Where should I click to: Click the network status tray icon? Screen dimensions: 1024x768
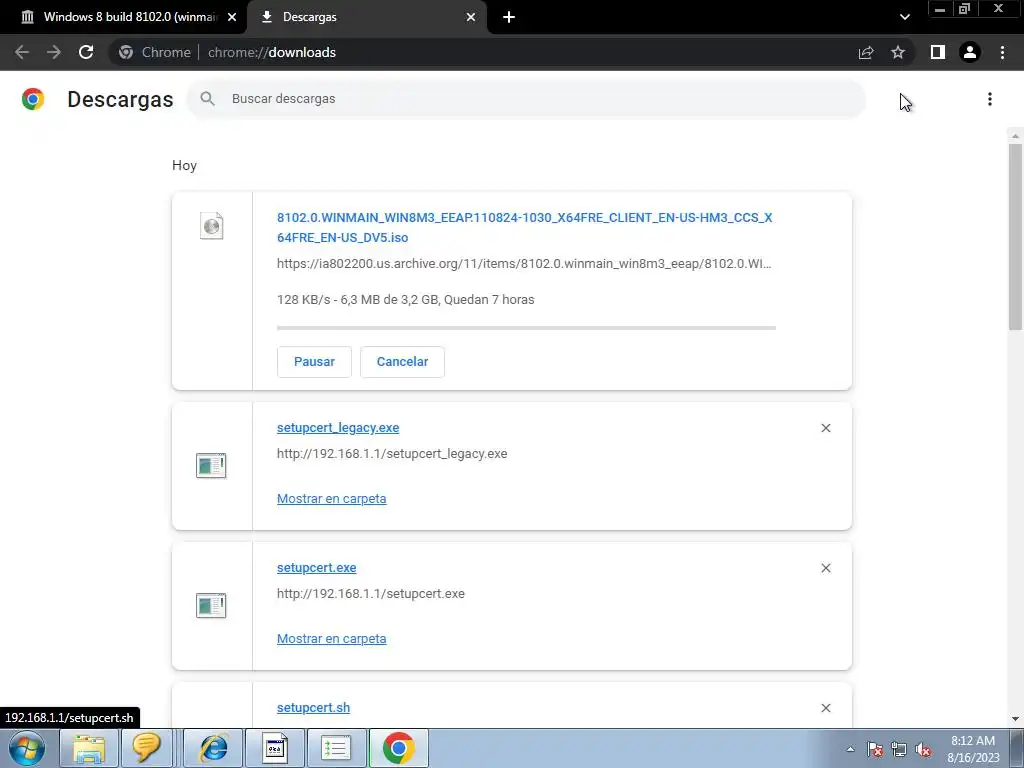click(x=899, y=749)
